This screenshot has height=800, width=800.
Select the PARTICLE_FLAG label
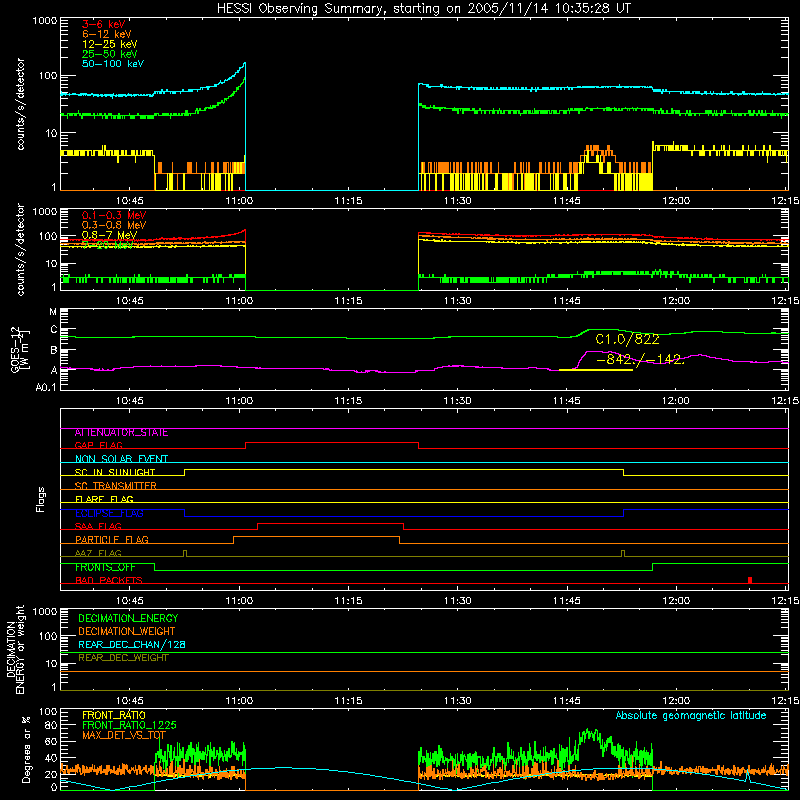pyautogui.click(x=112, y=539)
